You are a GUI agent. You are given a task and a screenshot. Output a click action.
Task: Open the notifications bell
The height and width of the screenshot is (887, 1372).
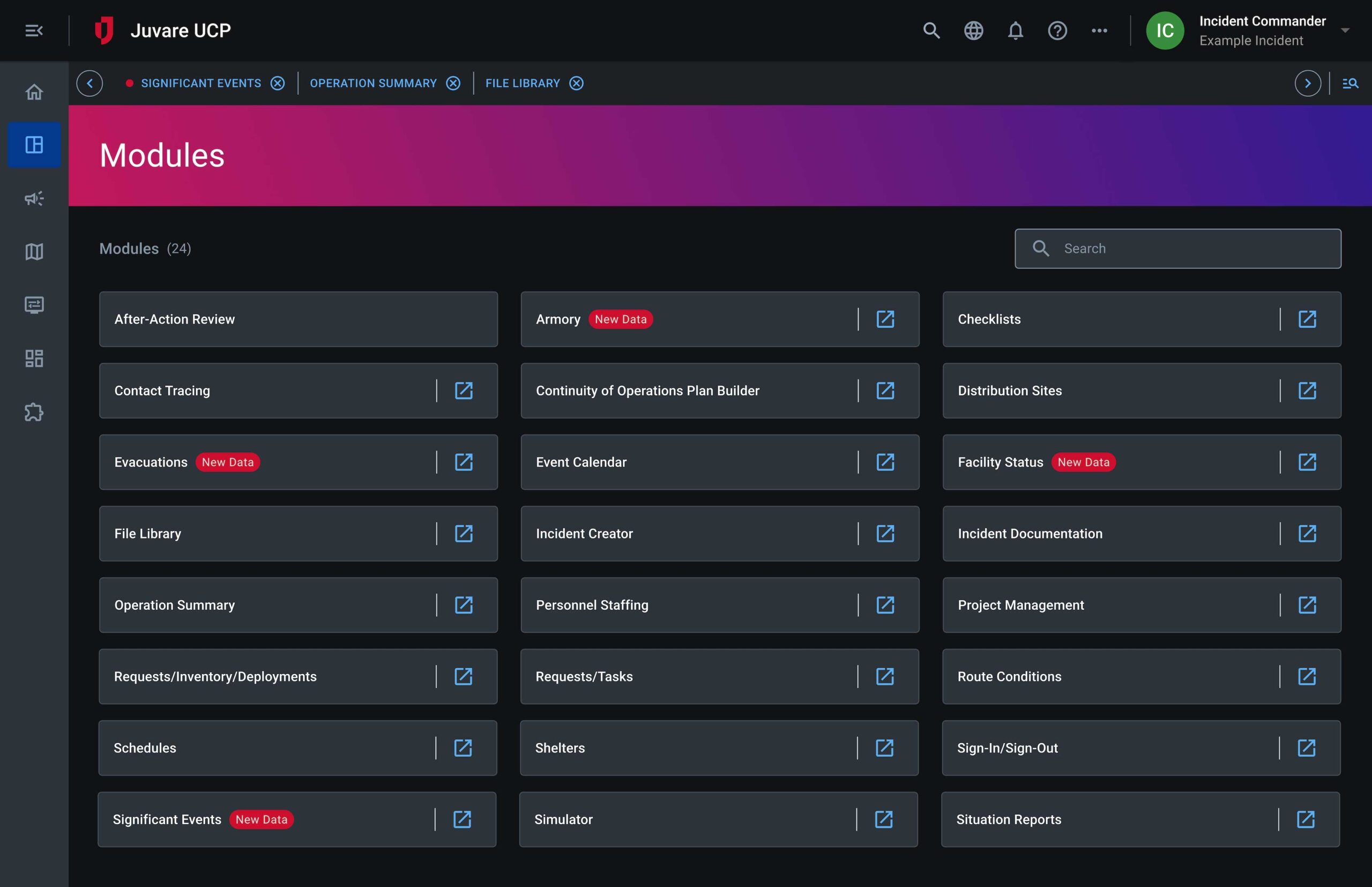pyautogui.click(x=1016, y=31)
